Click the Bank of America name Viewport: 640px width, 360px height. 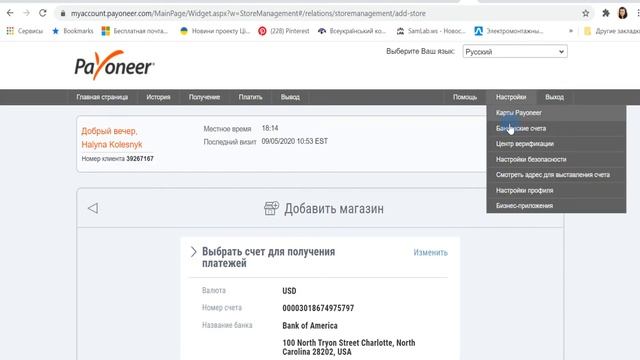[x=310, y=326]
